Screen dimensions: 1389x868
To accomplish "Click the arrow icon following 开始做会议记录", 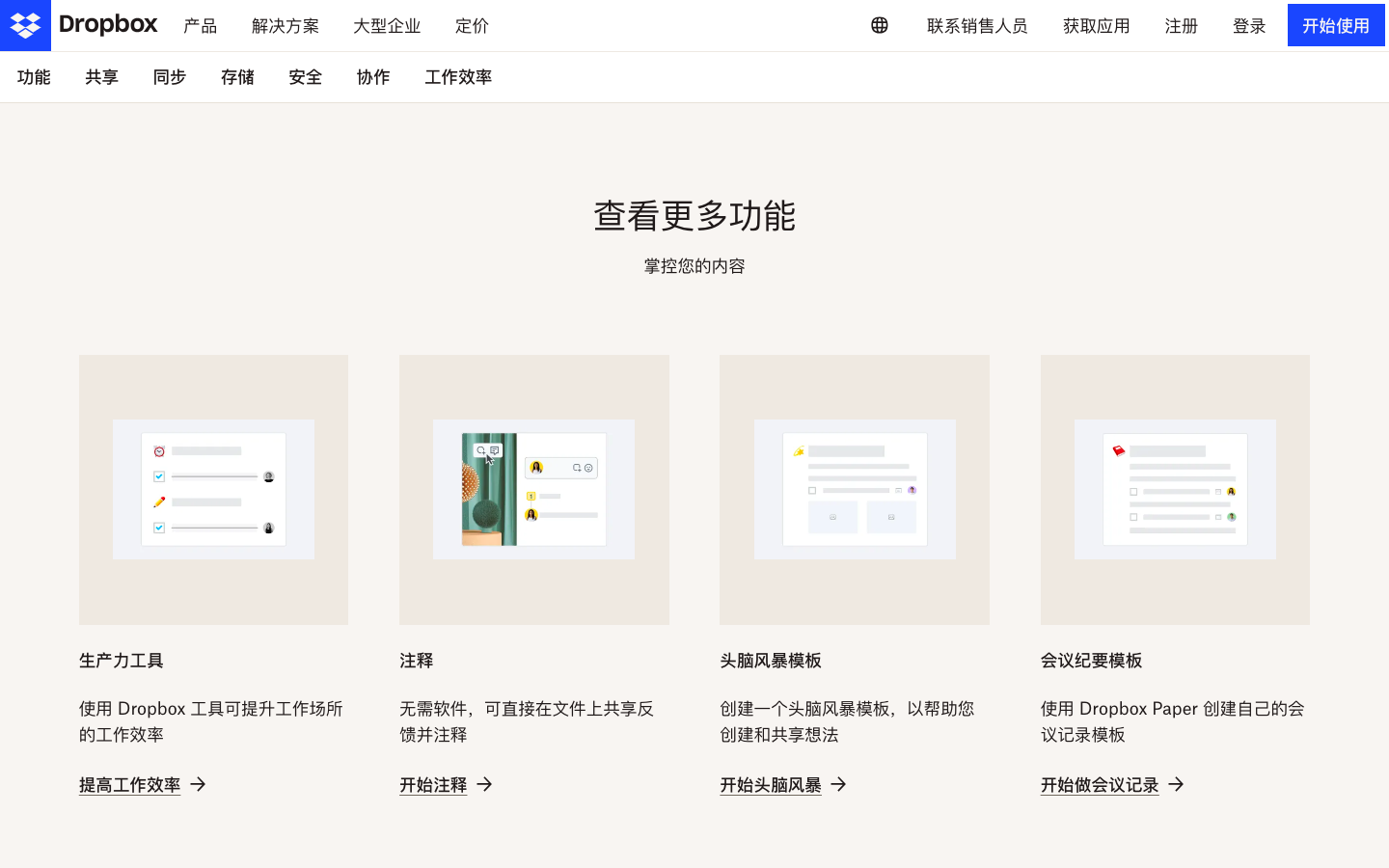I will point(1176,784).
